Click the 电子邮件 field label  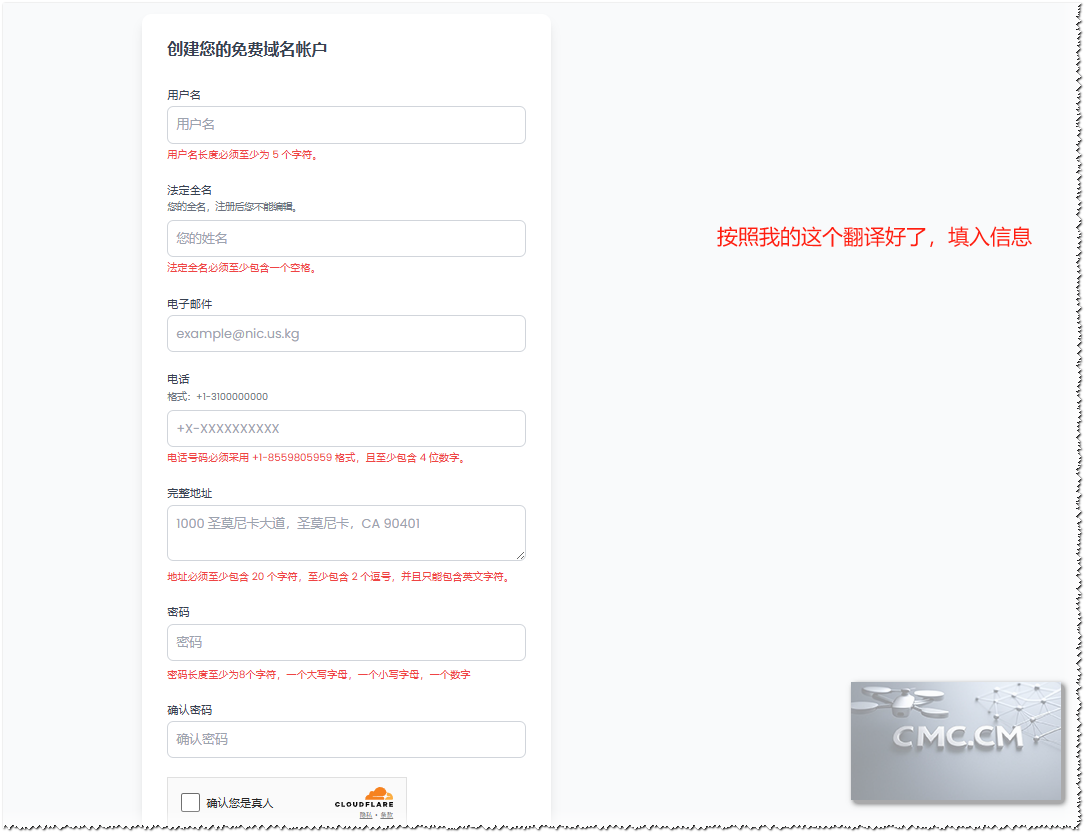(x=189, y=304)
